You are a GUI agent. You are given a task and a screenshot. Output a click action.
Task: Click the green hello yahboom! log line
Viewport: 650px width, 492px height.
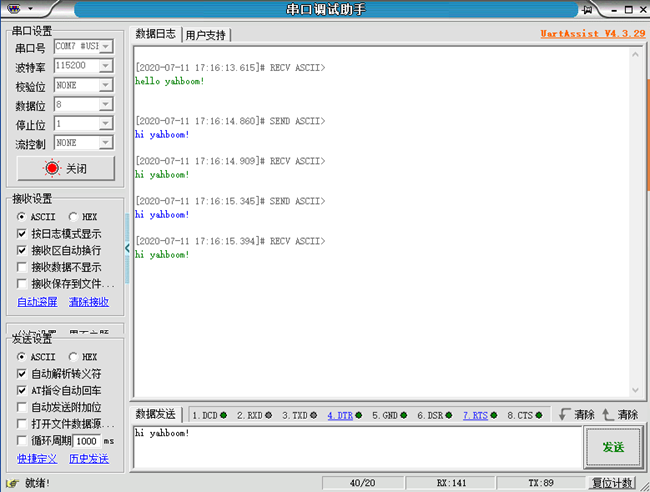pyautogui.click(x=170, y=81)
